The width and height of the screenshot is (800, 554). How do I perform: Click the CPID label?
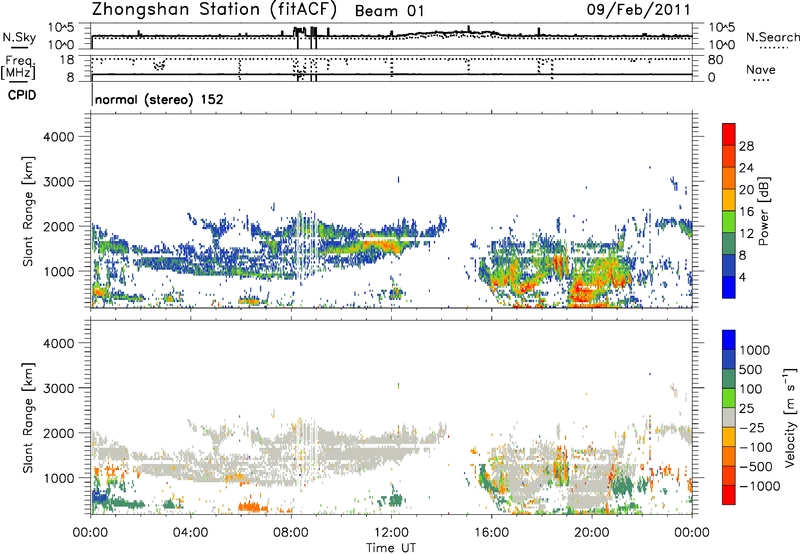point(22,95)
